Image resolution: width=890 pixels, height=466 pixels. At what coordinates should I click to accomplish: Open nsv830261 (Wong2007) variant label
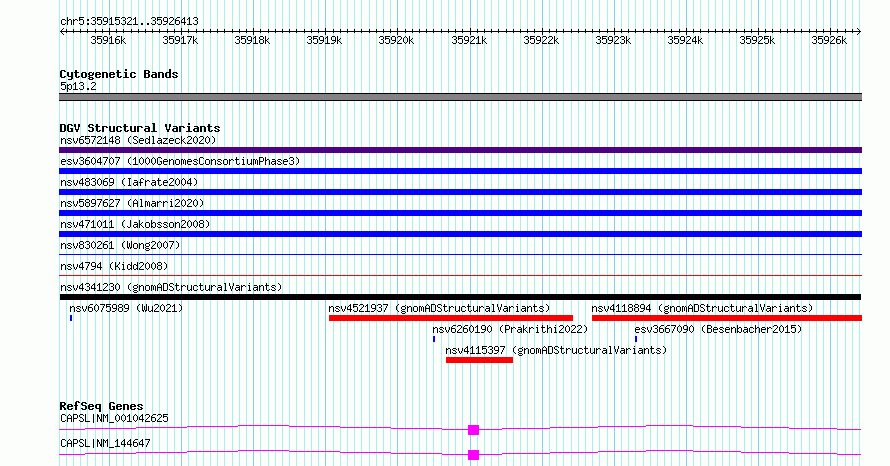click(x=120, y=245)
